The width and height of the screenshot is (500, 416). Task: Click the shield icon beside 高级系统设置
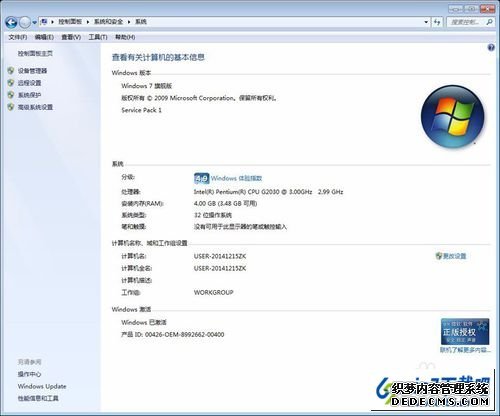[11, 107]
